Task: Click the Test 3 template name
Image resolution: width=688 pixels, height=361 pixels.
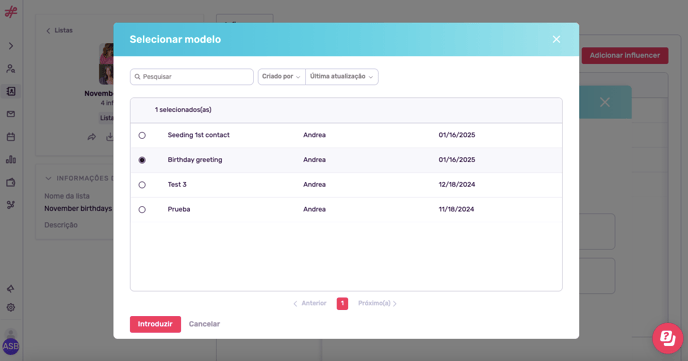Action: (177, 185)
